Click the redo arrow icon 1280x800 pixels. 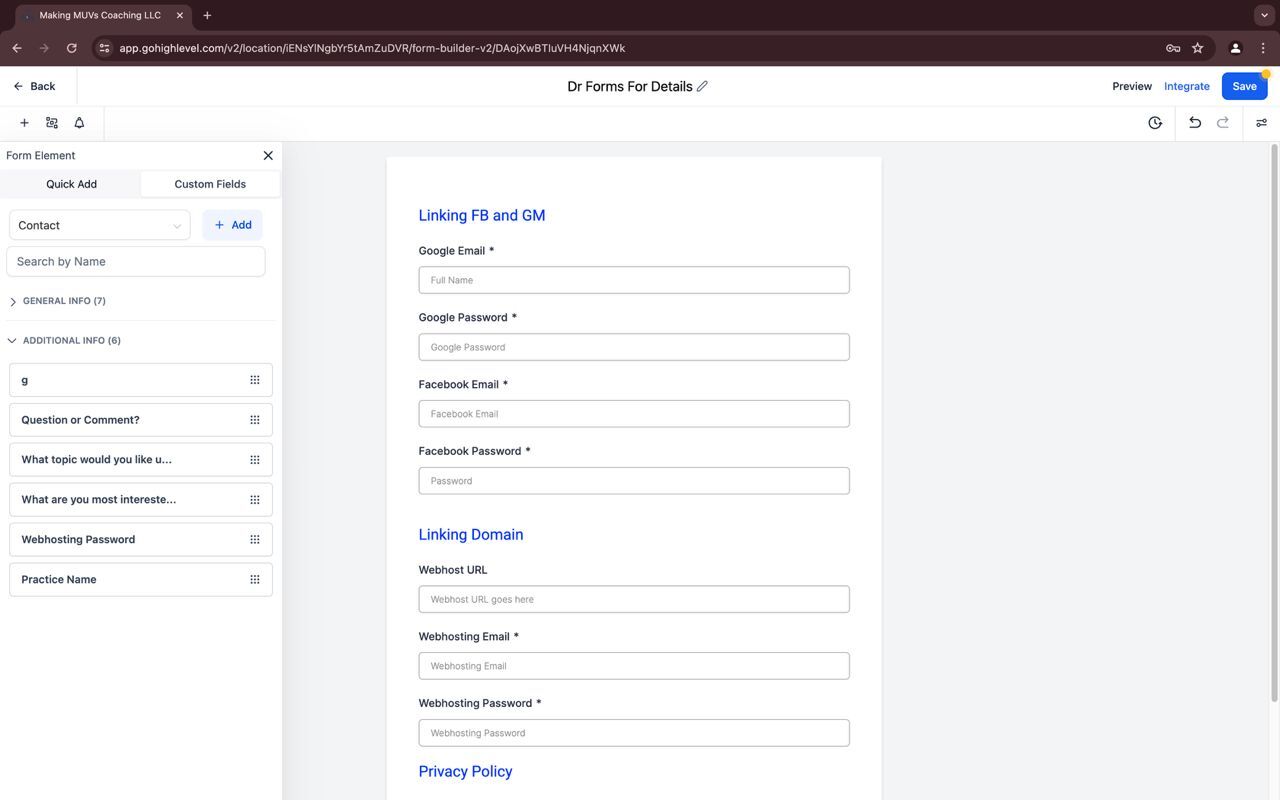point(1223,123)
